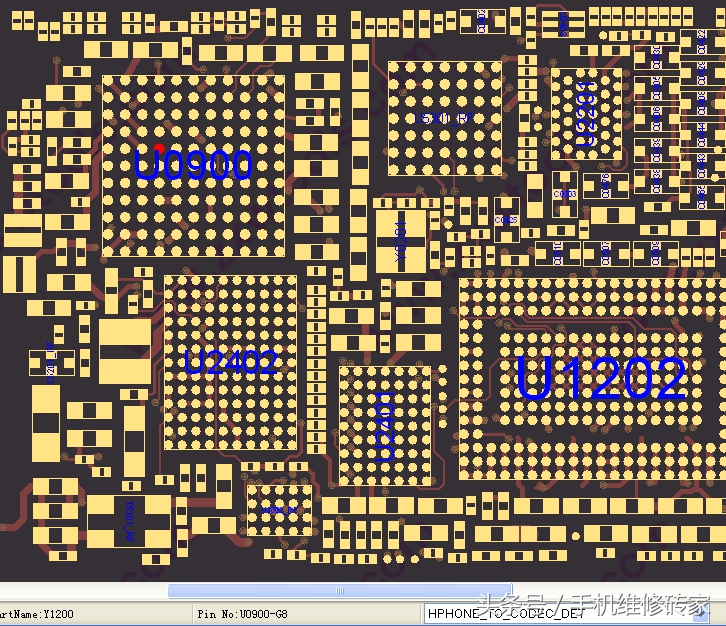Viewport: 726px width, 626px height.
Task: Select capacitor C0405 near Y0201
Action: tap(506, 217)
